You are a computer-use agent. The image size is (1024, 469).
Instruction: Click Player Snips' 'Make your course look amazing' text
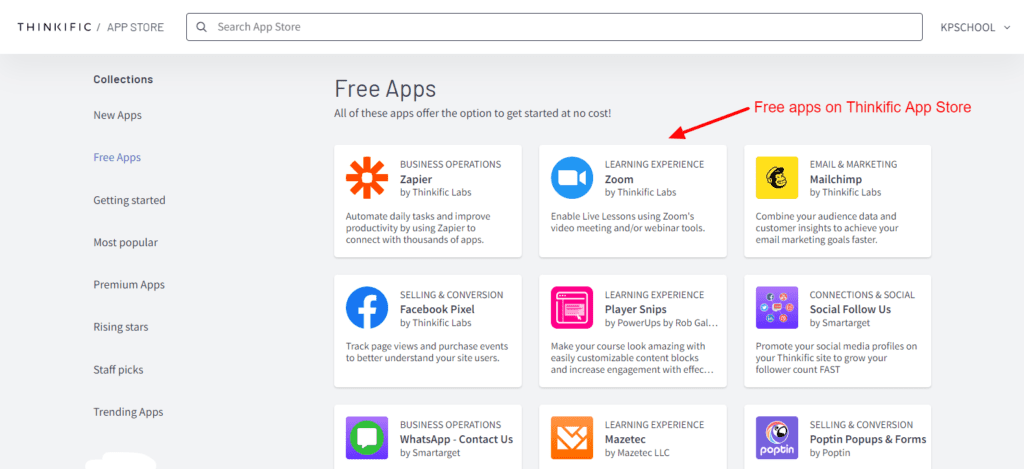[632, 357]
